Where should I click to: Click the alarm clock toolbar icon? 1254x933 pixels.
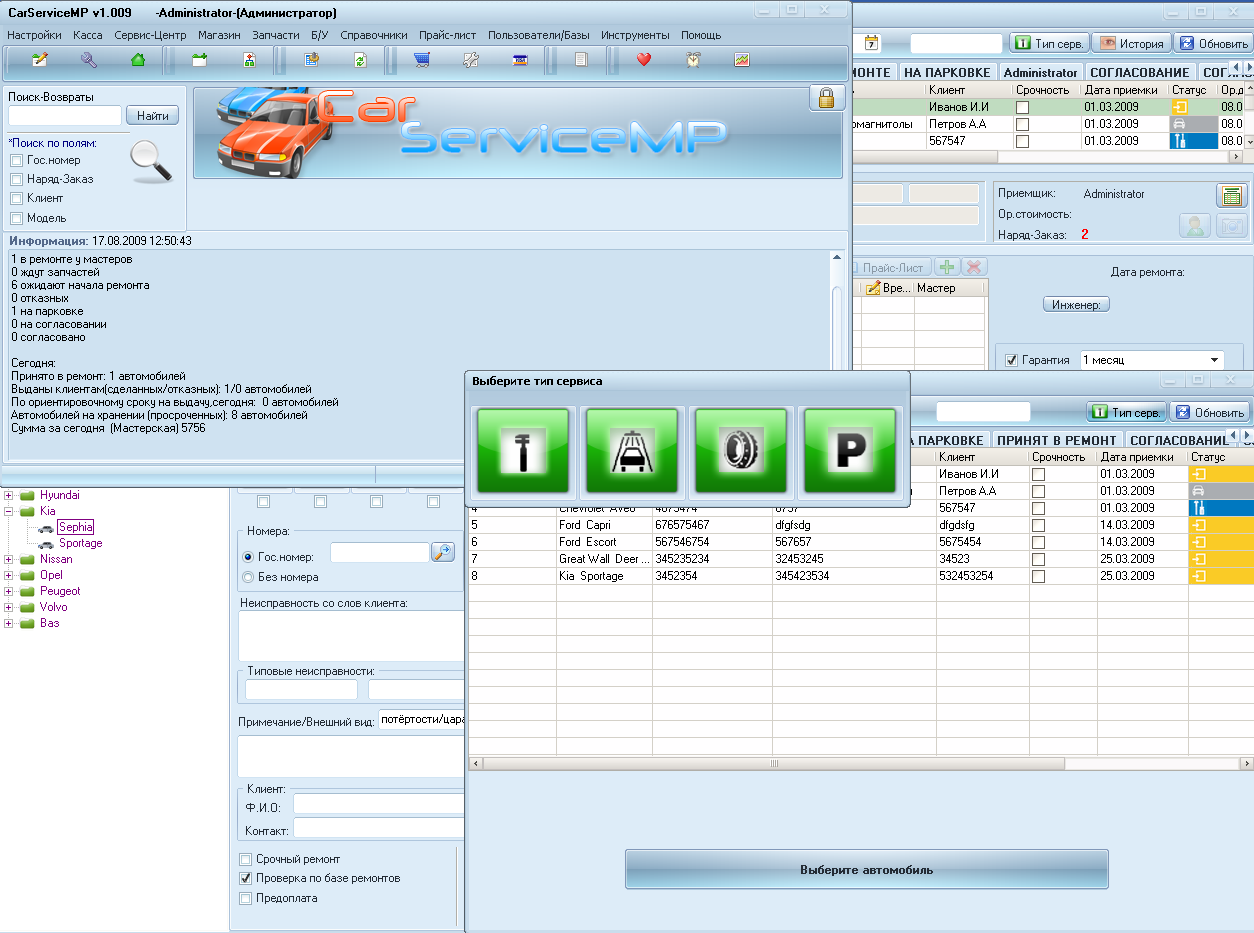click(x=693, y=60)
